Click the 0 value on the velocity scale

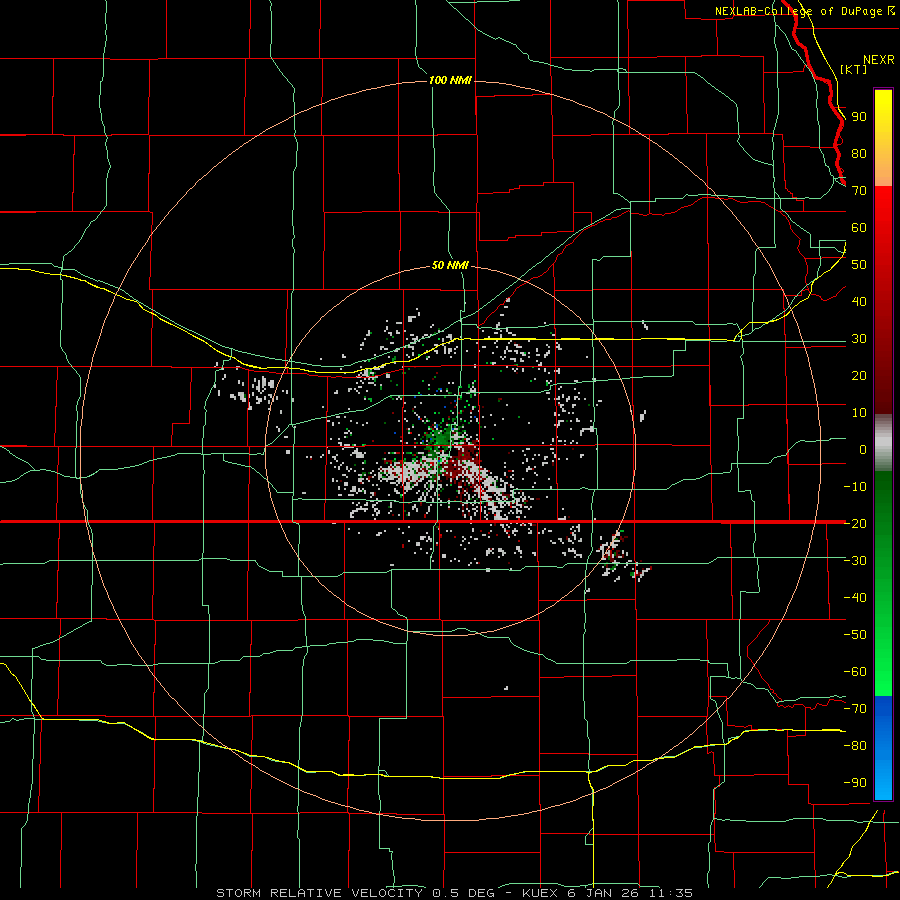pyautogui.click(x=863, y=449)
